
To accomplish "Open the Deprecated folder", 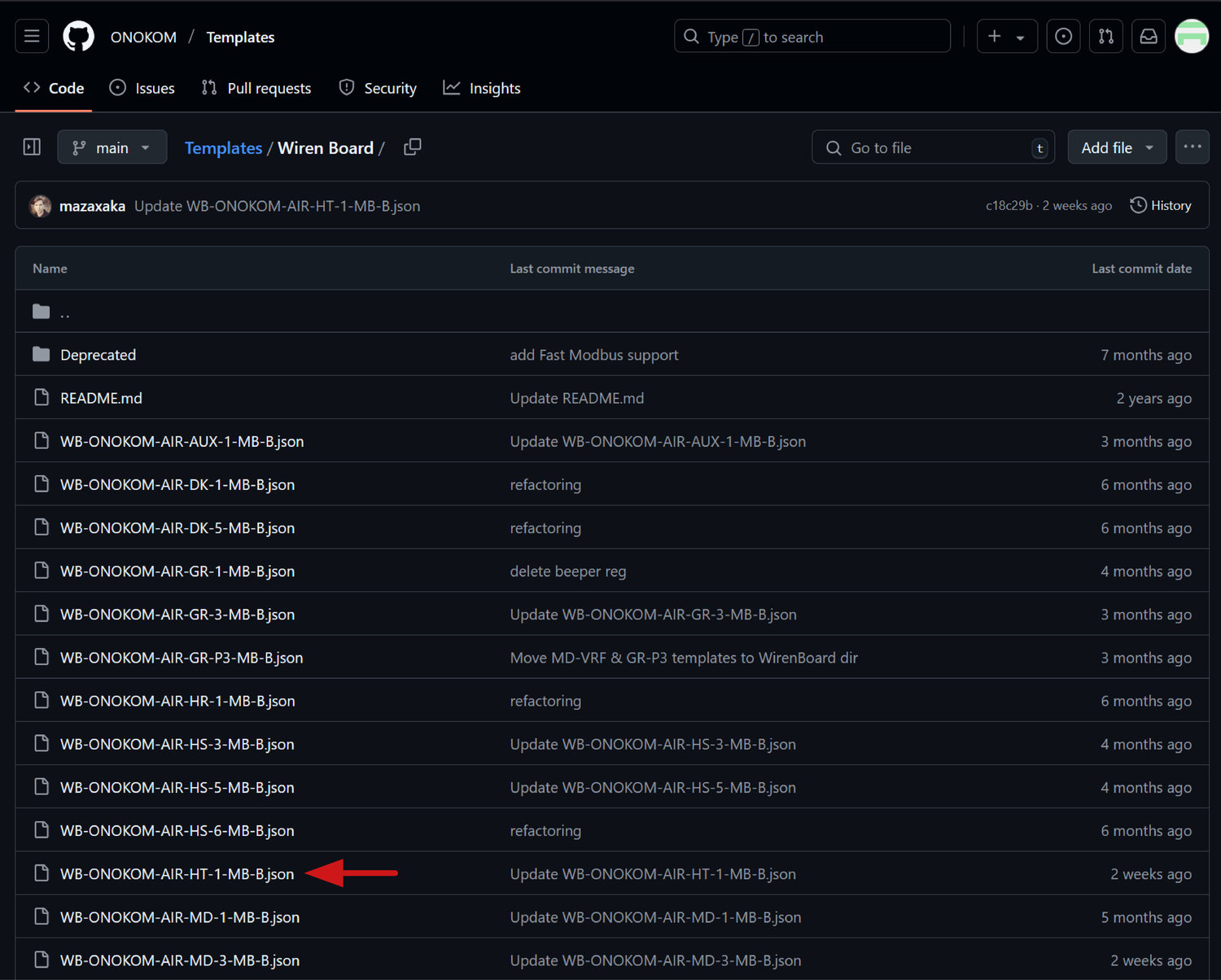I will [x=98, y=355].
